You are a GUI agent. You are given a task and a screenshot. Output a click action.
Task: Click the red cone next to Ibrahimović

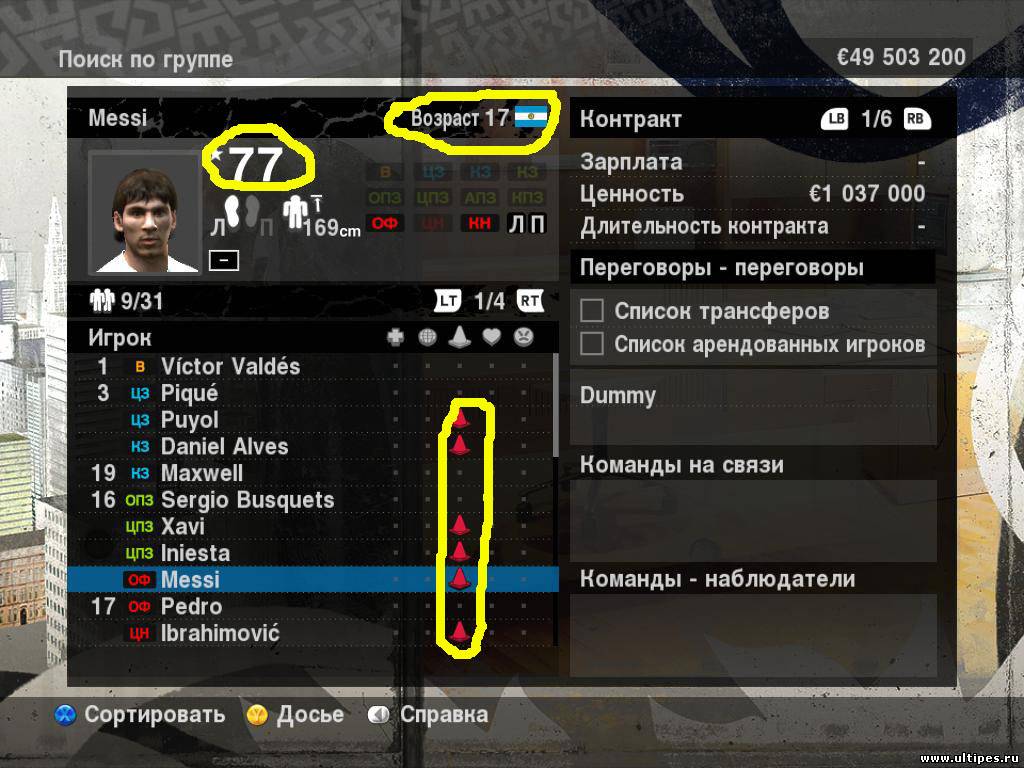(459, 632)
